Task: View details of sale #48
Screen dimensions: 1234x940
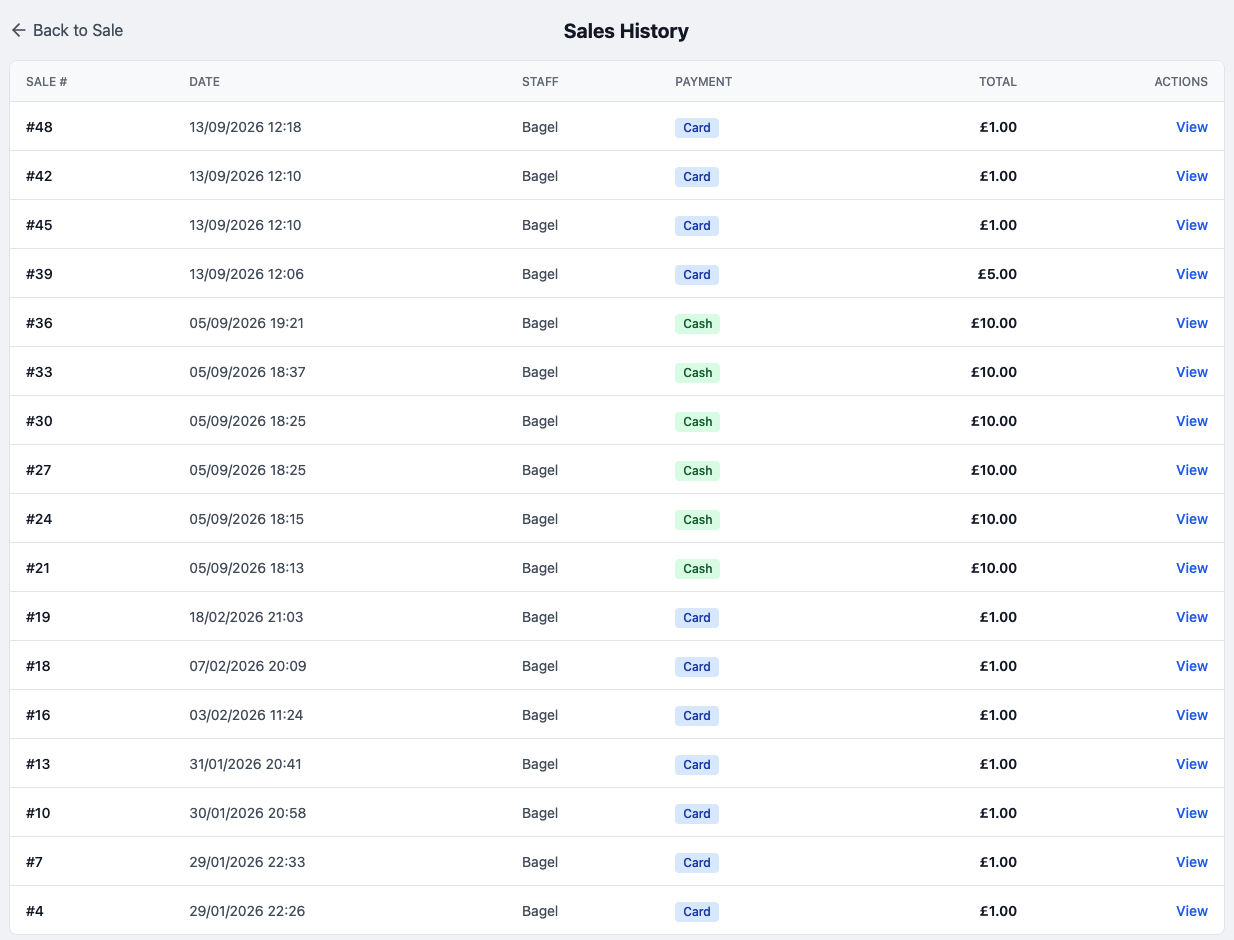Action: pos(1191,127)
